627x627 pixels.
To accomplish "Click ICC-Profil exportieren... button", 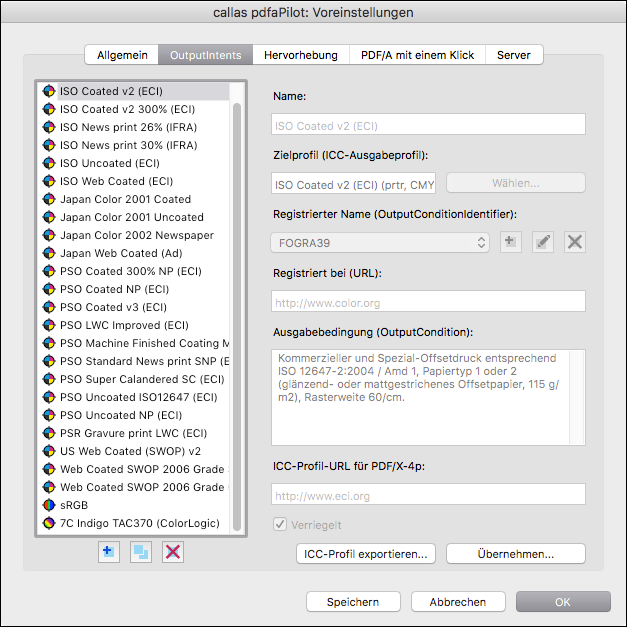I will pos(365,554).
